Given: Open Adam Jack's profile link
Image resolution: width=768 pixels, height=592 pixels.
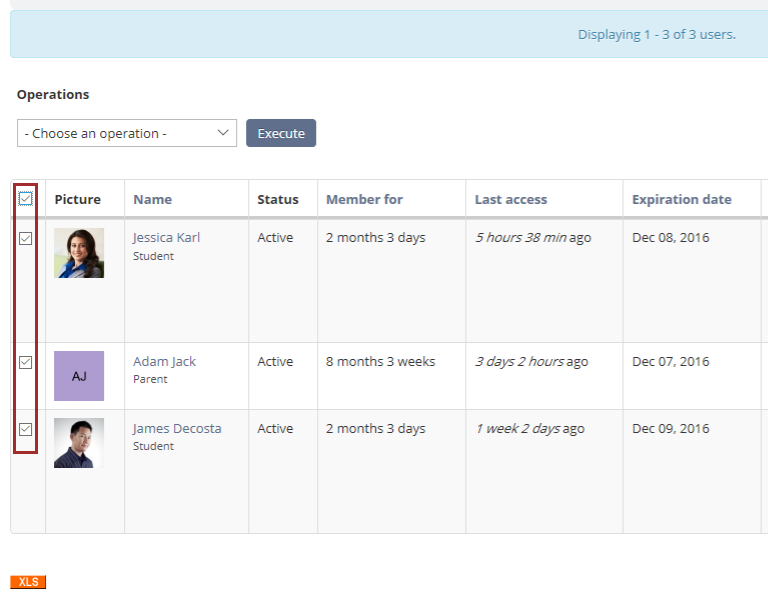Looking at the screenshot, I should click(x=165, y=361).
